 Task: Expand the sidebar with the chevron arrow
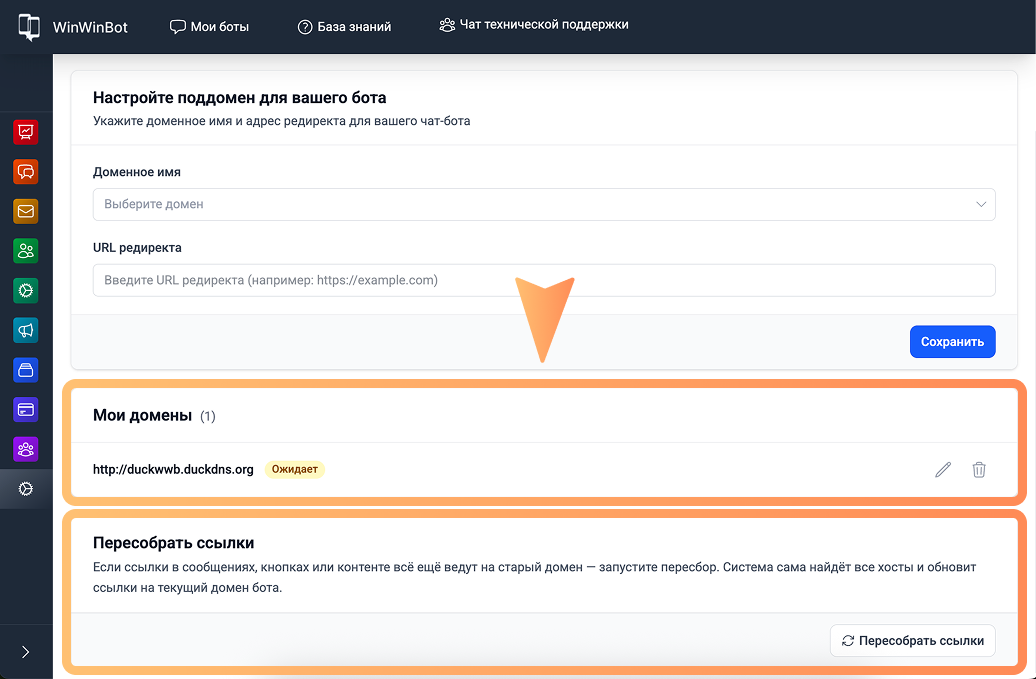[x=26, y=652]
